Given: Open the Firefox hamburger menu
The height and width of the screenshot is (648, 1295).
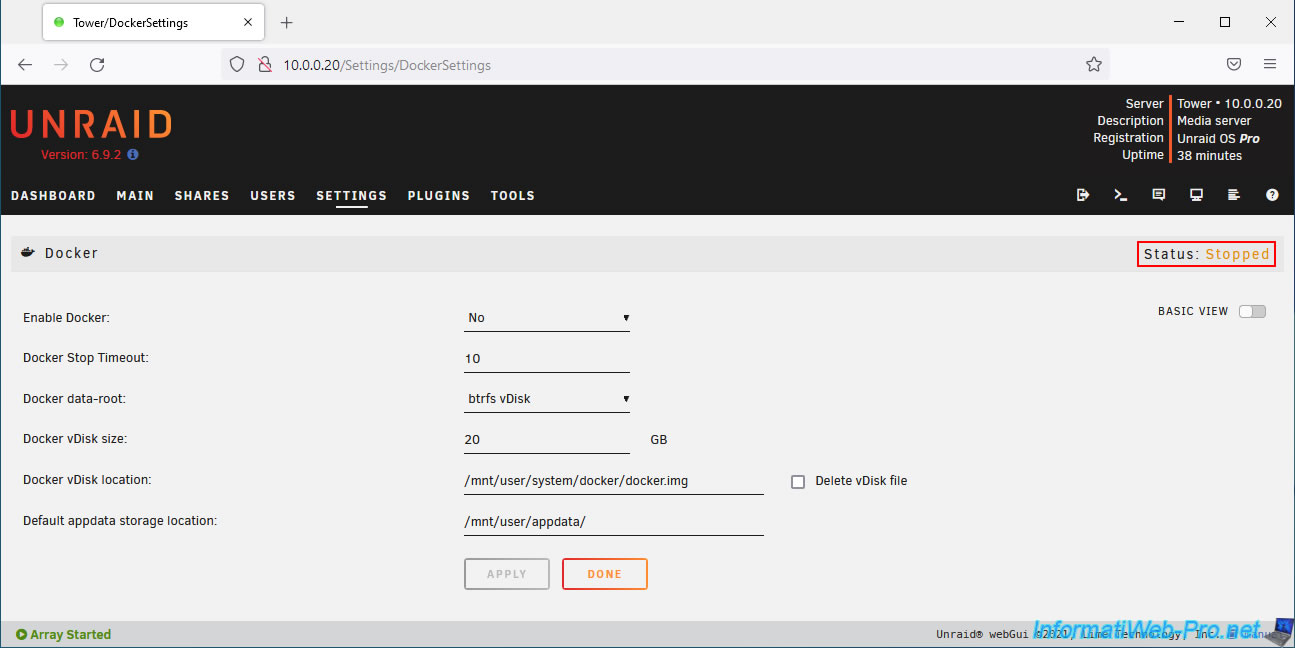Looking at the screenshot, I should point(1270,65).
